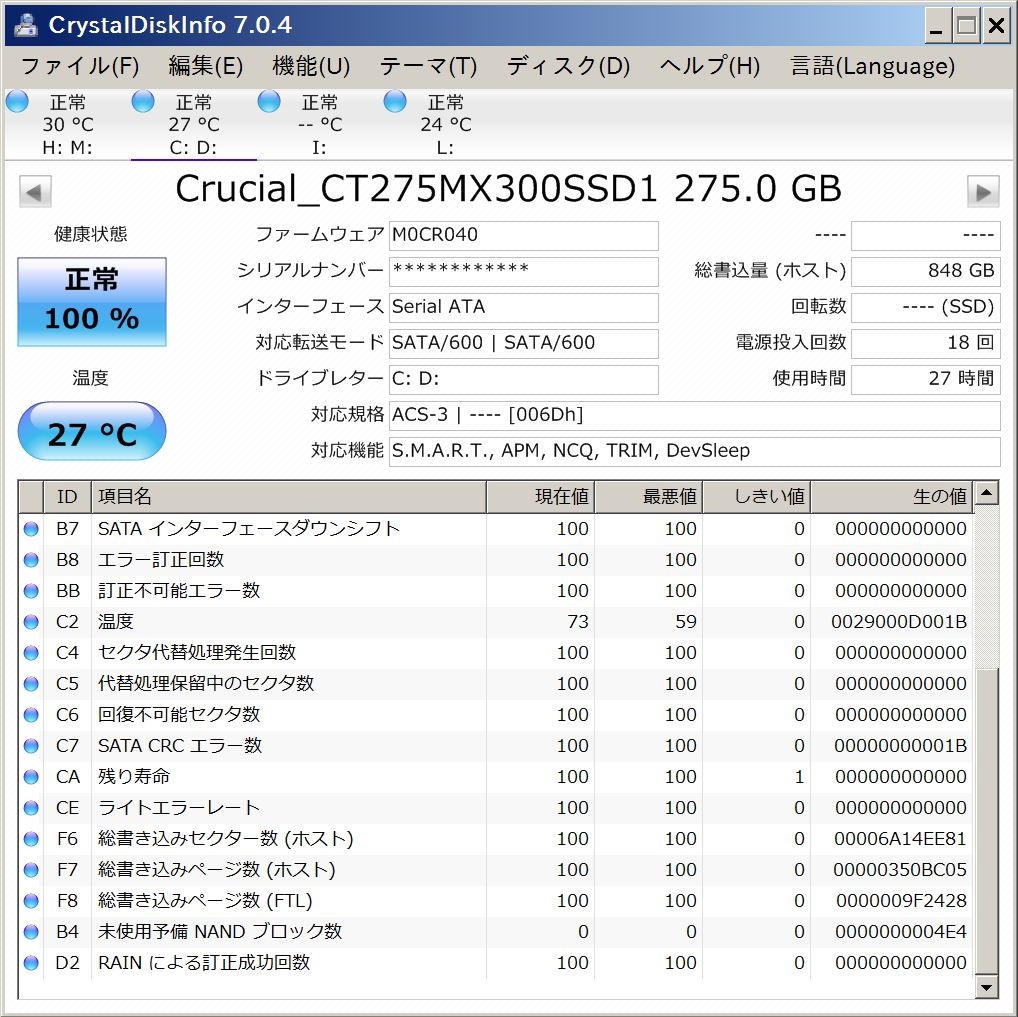This screenshot has width=1018, height=1017.
Task: Click the 現在値 column header
Action: pos(540,497)
